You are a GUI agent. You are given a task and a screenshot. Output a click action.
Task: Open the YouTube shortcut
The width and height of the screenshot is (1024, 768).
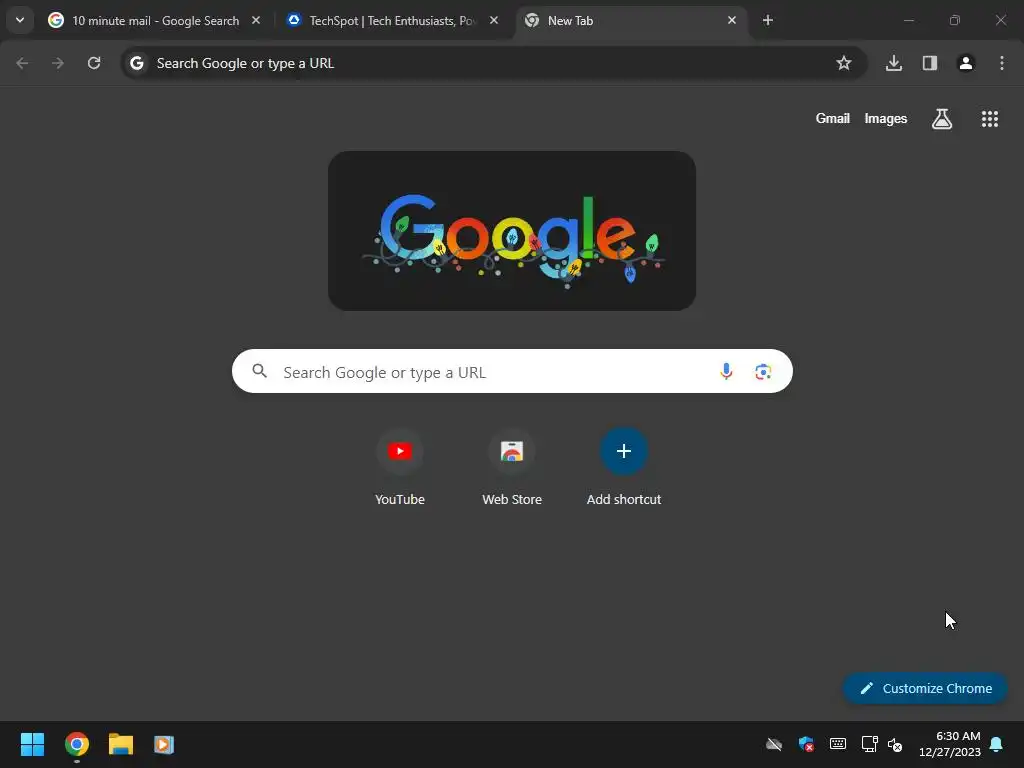click(x=400, y=469)
